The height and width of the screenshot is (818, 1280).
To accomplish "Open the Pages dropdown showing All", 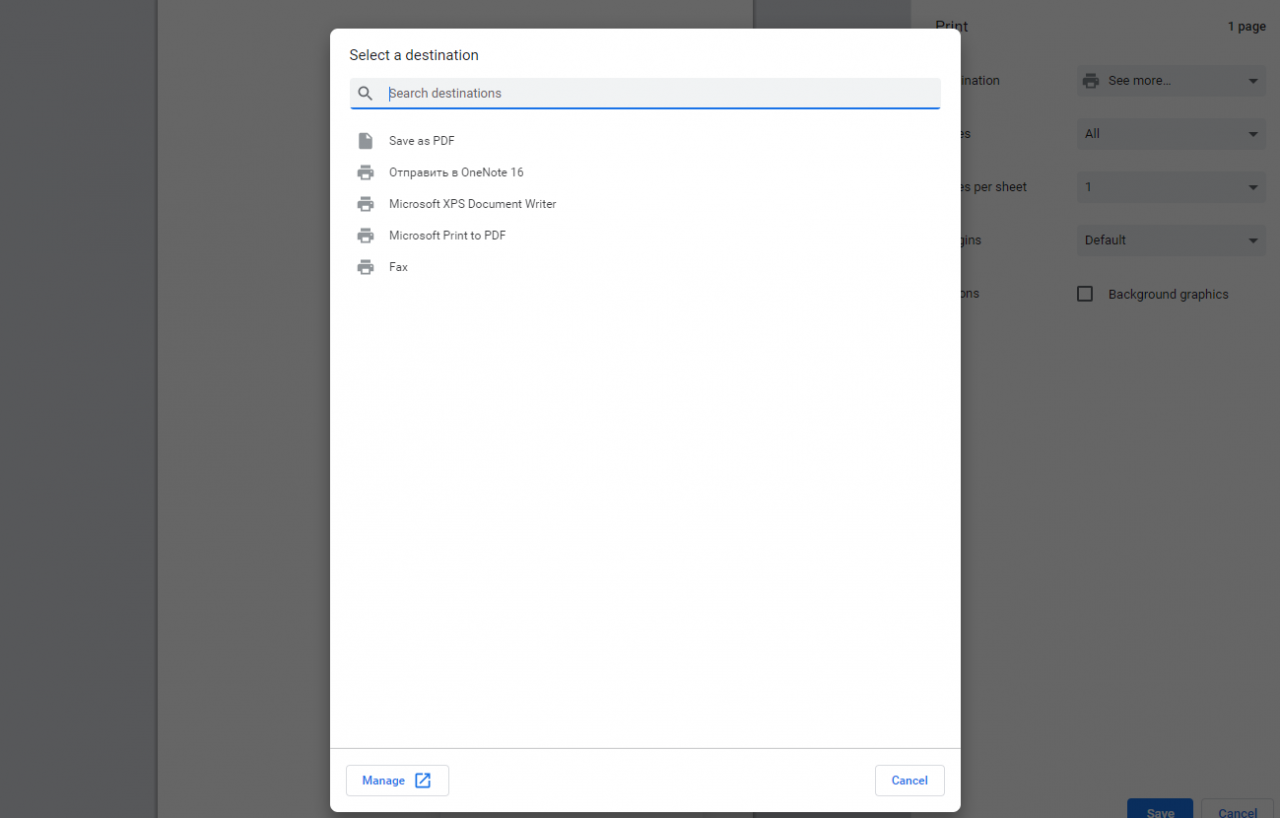I will click(1170, 134).
